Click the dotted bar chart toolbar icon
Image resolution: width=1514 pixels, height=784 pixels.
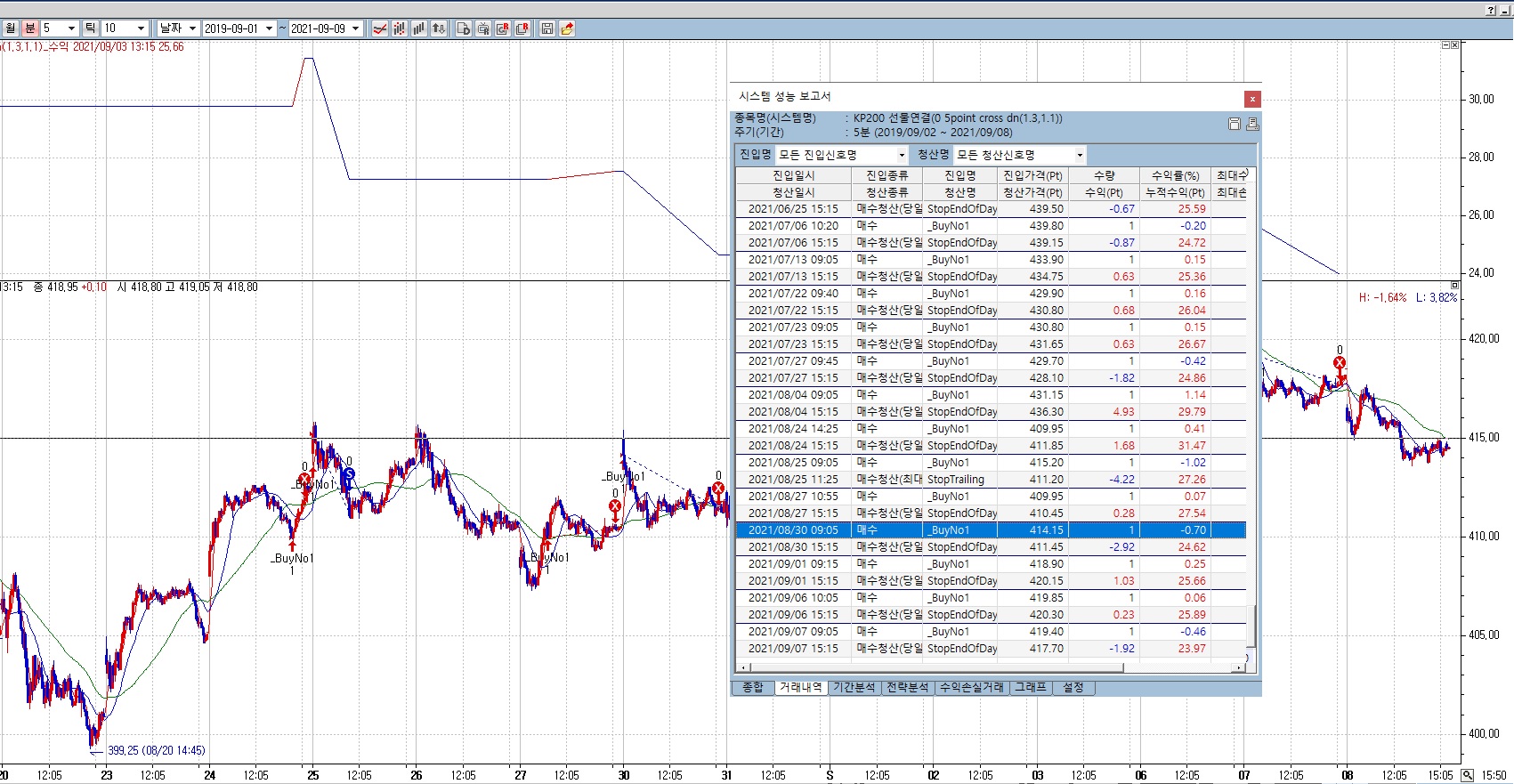tap(400, 28)
